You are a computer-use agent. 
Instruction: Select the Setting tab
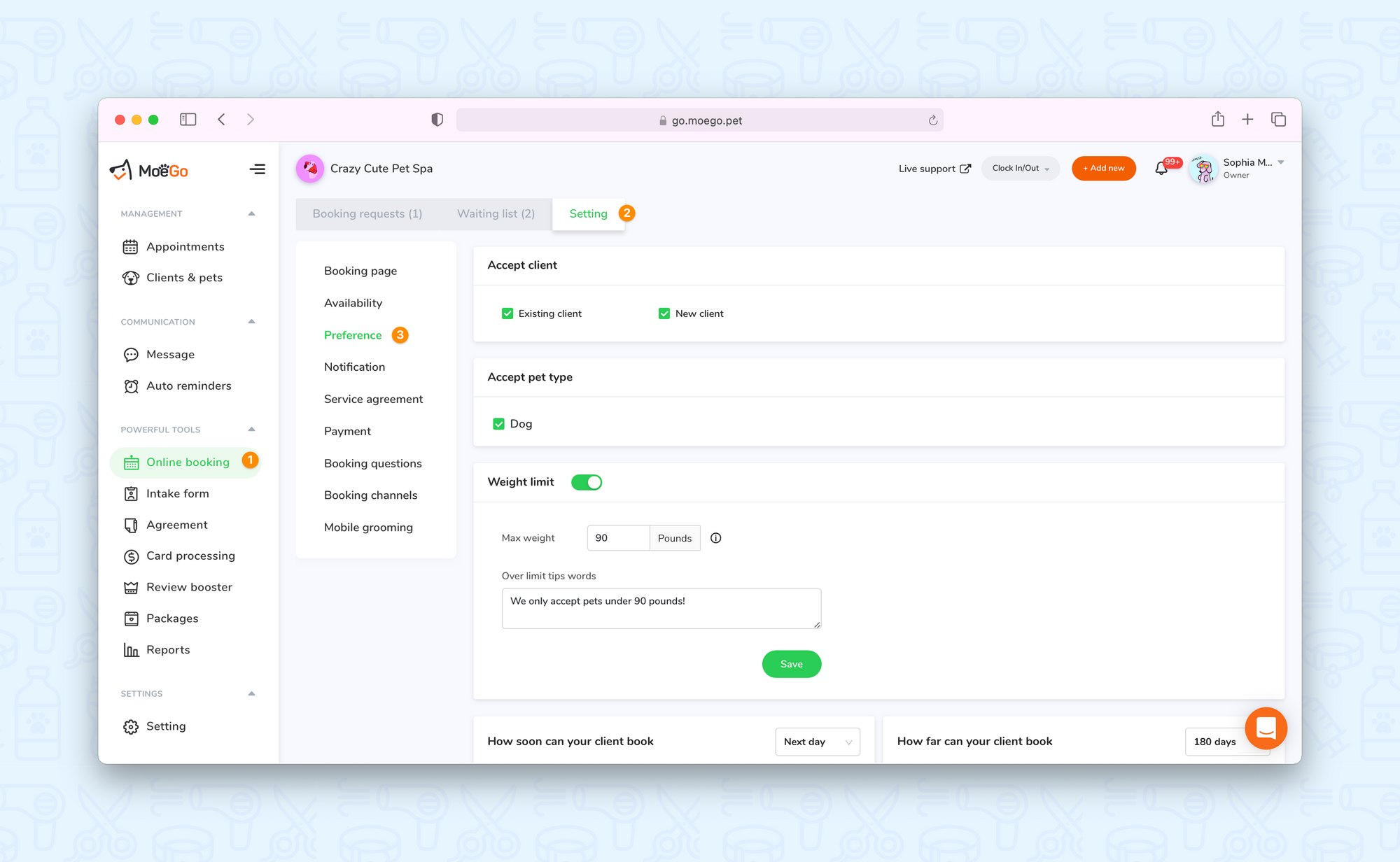(588, 214)
